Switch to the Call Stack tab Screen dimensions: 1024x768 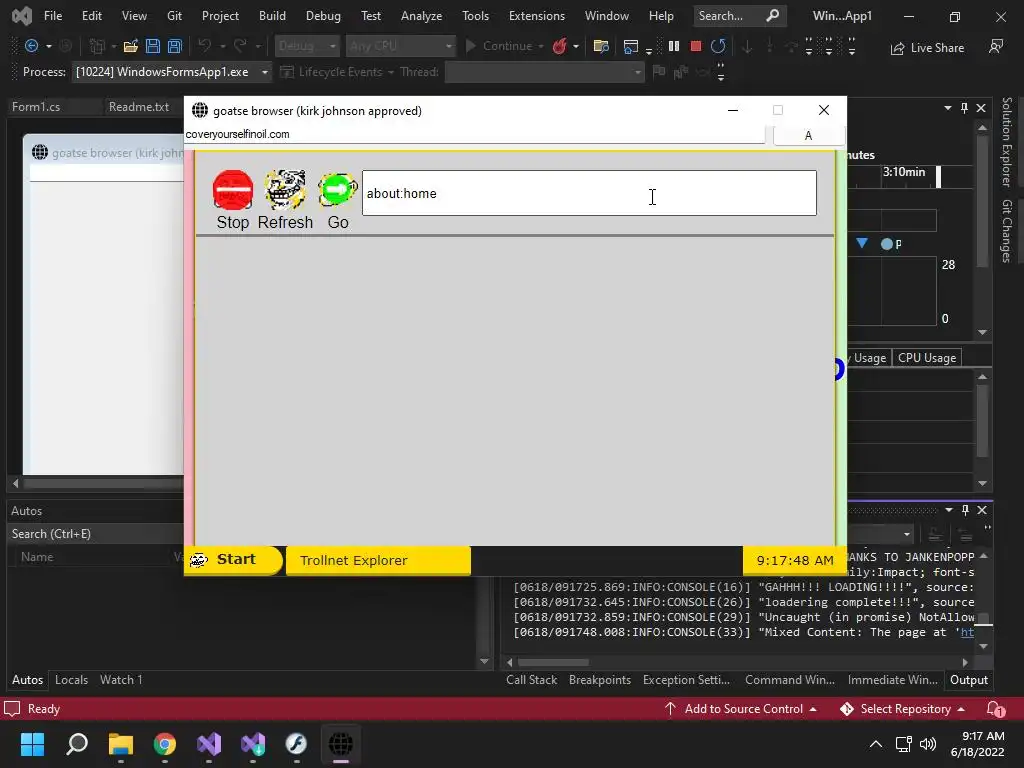tap(531, 680)
